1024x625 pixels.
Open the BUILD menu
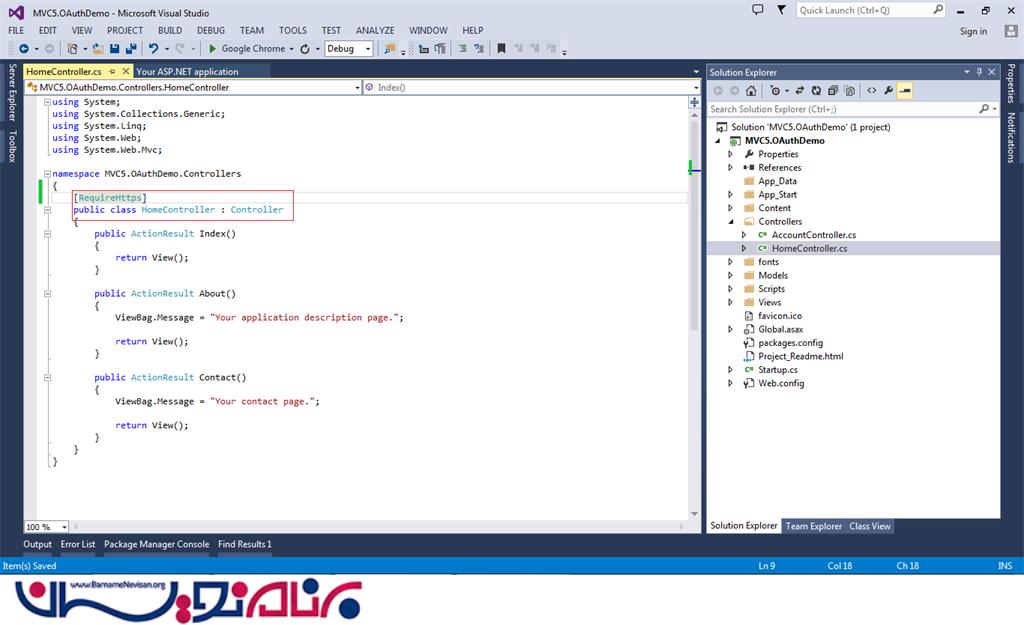pos(170,31)
